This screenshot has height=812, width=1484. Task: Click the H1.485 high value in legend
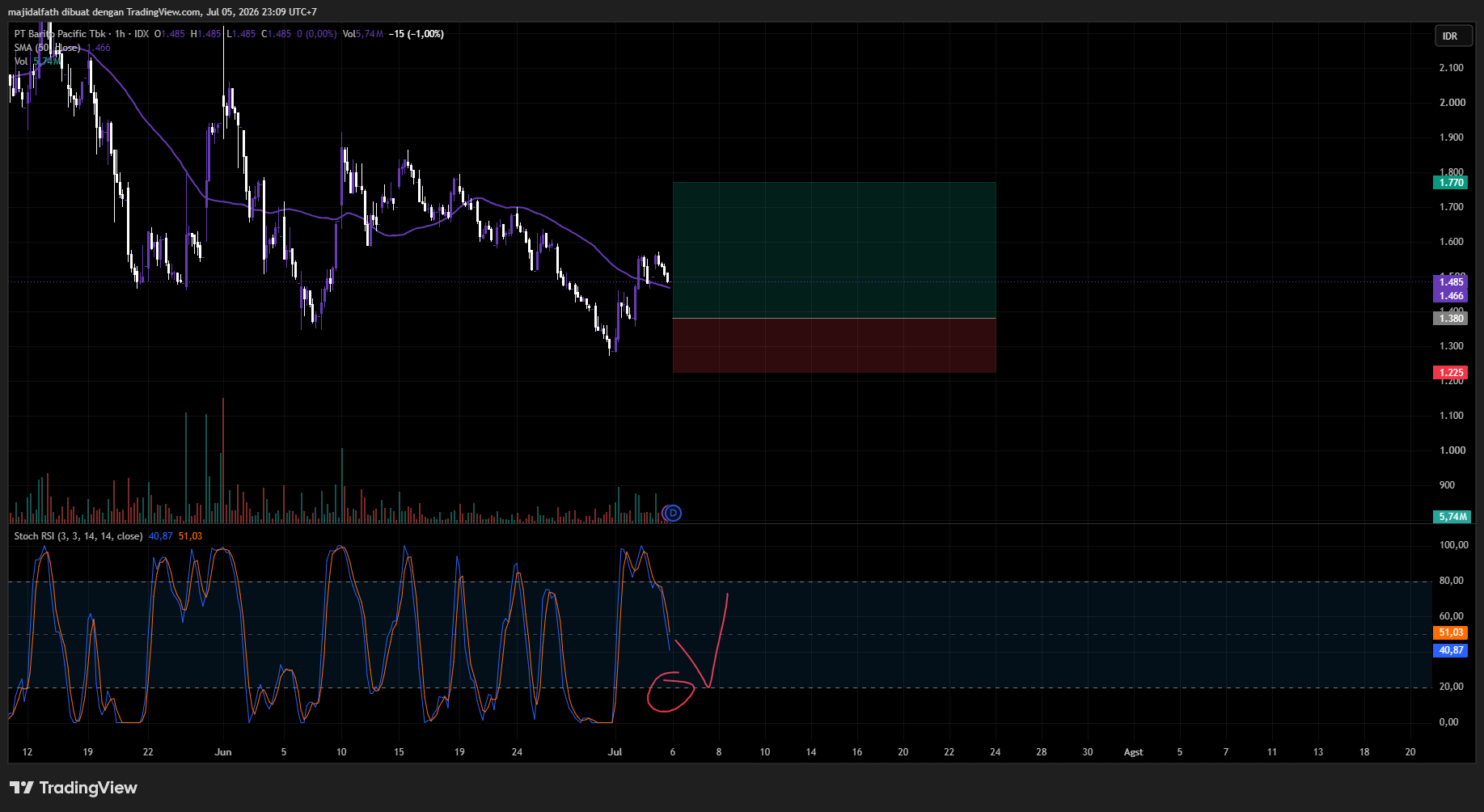click(205, 34)
